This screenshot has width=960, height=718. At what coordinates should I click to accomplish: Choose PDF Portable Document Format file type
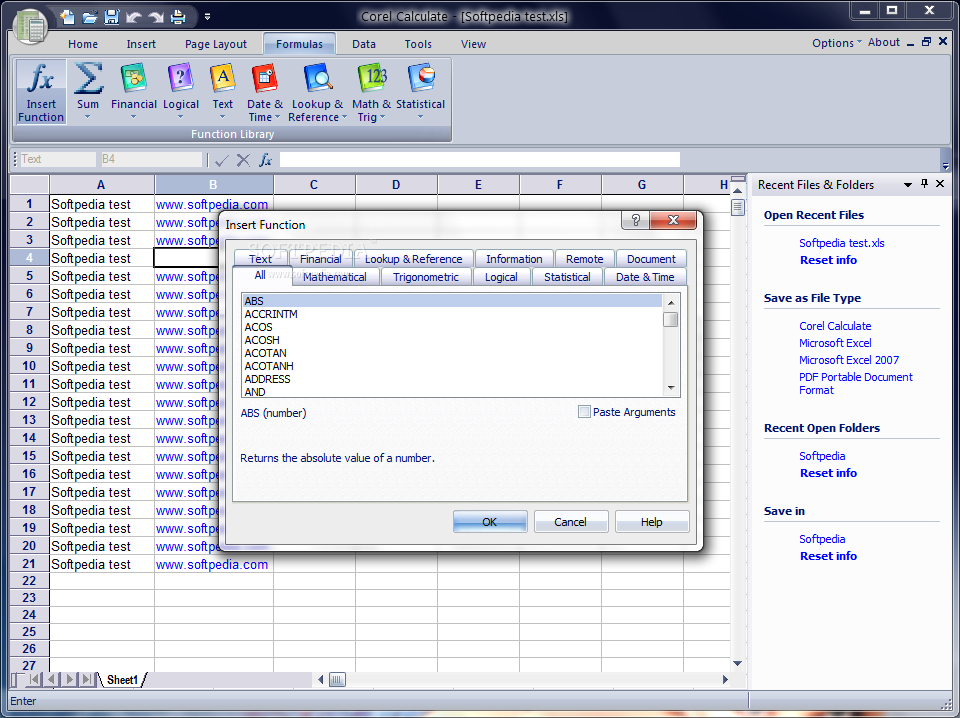click(855, 384)
